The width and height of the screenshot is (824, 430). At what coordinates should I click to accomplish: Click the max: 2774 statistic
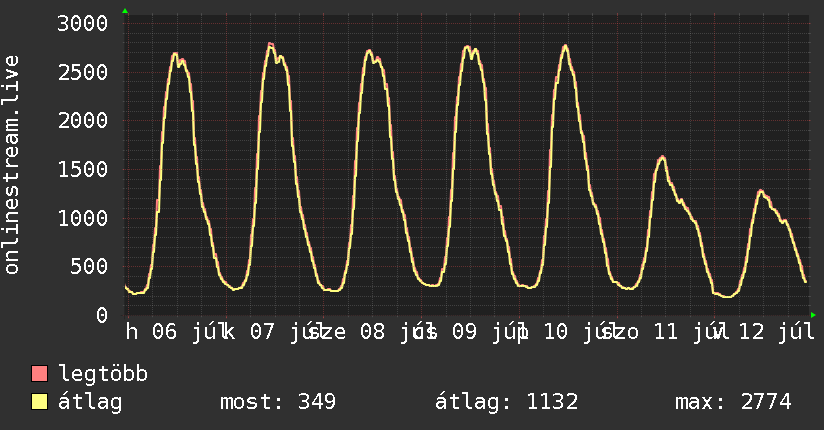coord(733,402)
